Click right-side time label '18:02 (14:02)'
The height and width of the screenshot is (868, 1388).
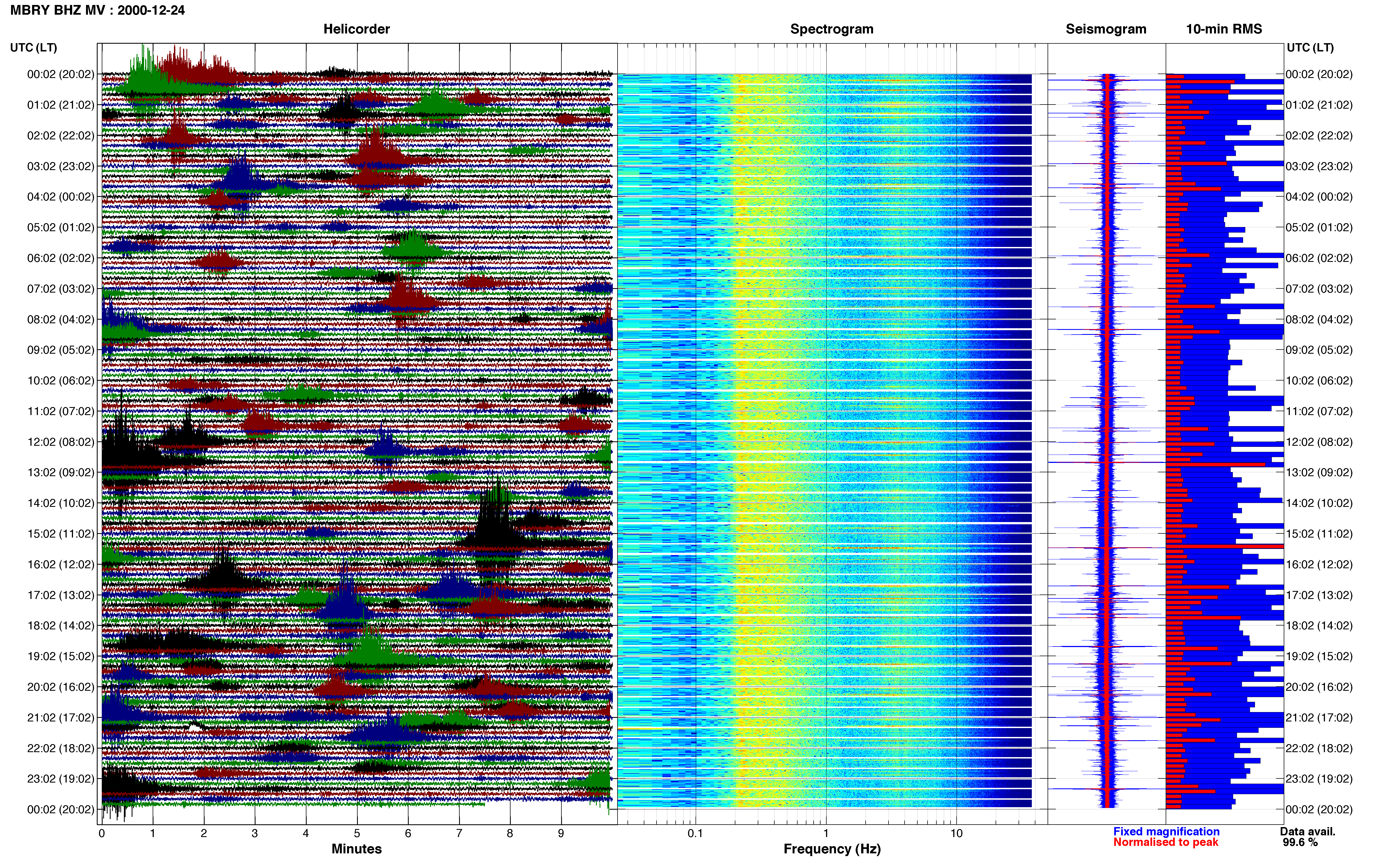pyautogui.click(x=1319, y=626)
